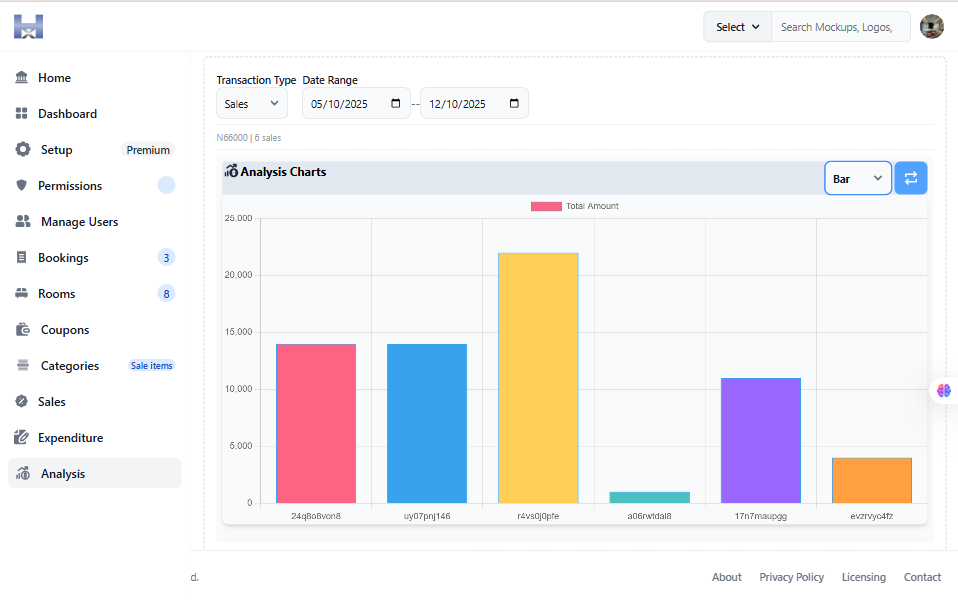
Task: Toggle the Total Amount legend item
Action: 575,206
